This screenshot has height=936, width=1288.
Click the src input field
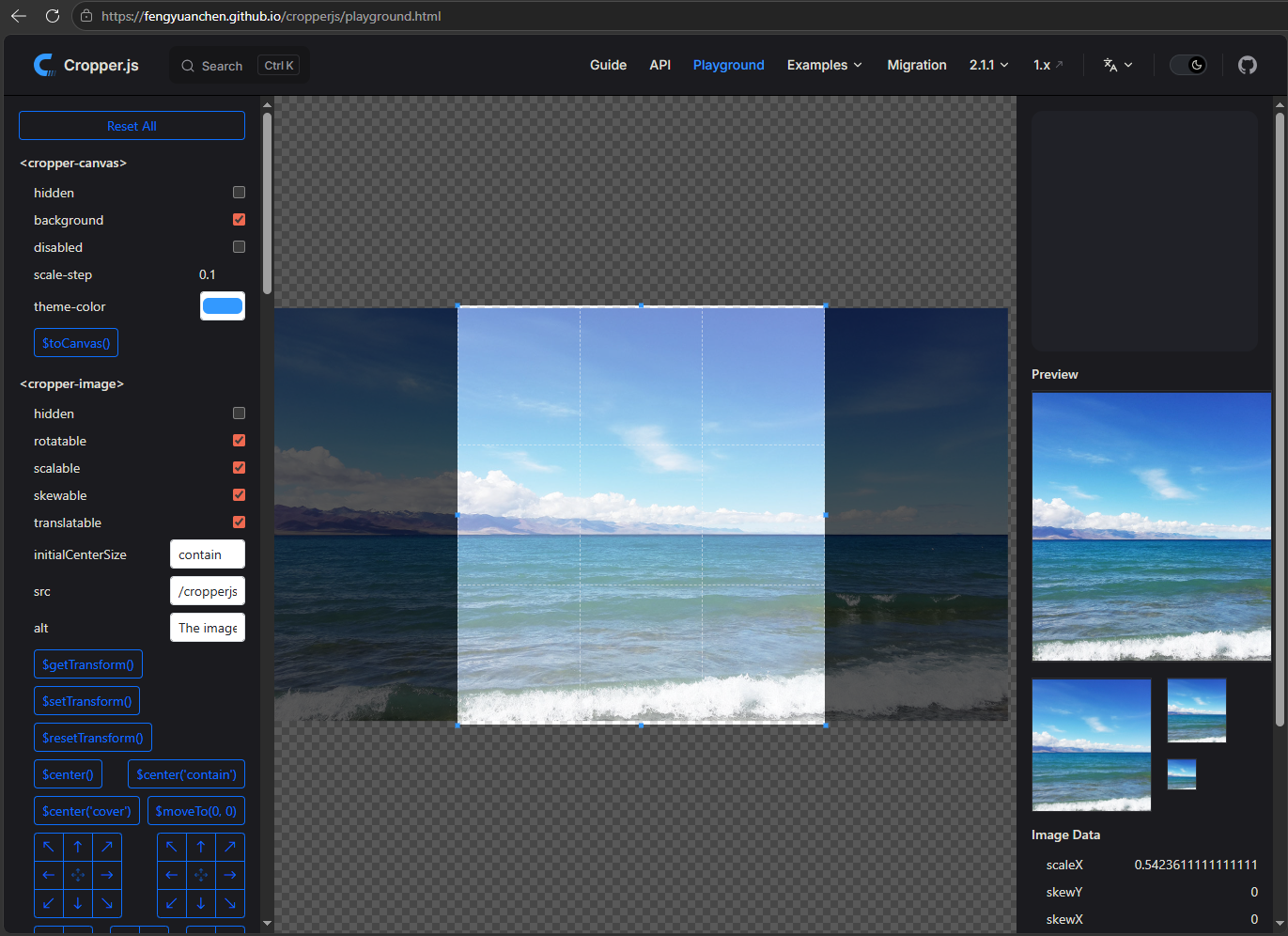click(x=208, y=591)
